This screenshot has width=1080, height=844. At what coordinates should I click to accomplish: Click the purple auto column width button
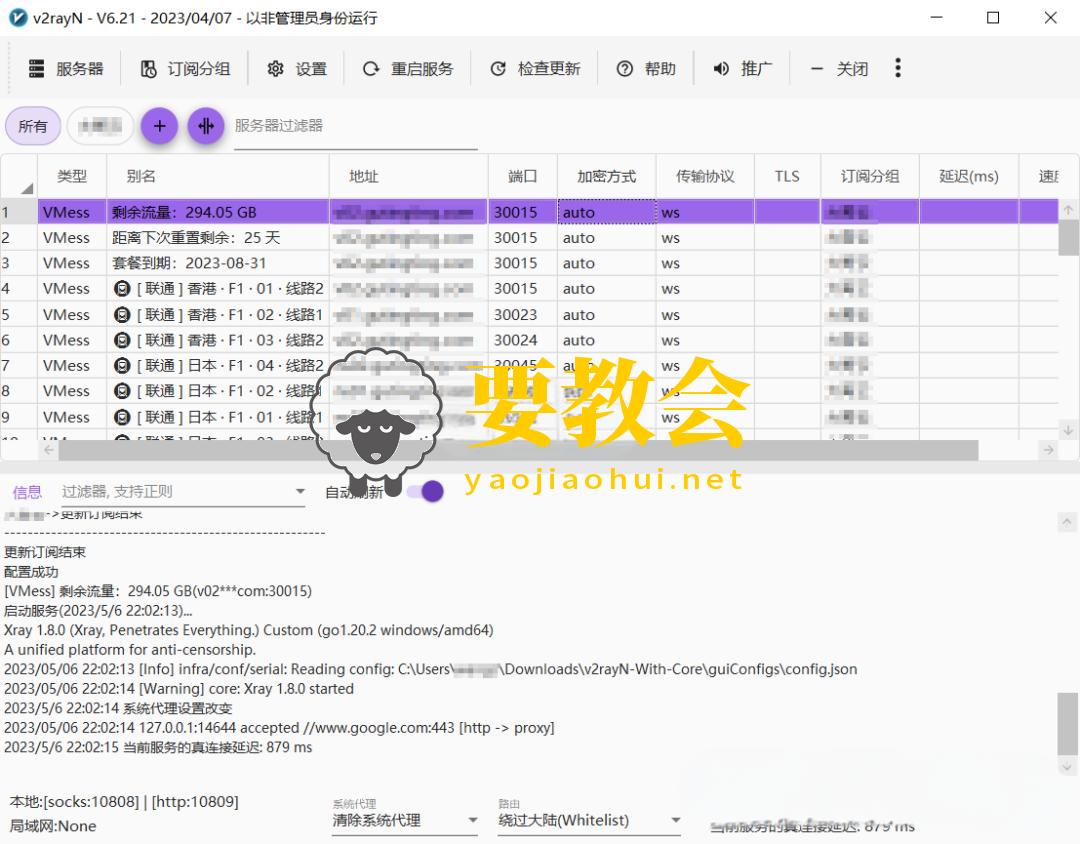coord(206,126)
